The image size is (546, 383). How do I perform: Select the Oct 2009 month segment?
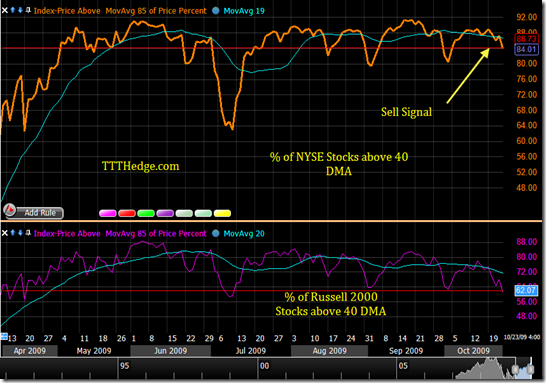pos(473,351)
